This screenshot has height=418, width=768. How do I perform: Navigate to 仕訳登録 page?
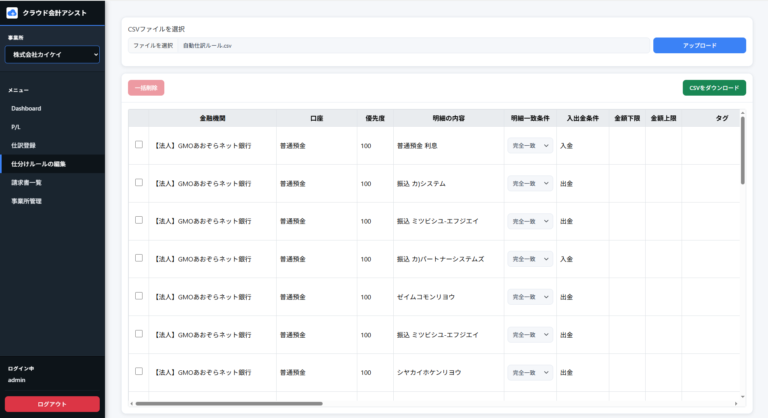(23, 145)
